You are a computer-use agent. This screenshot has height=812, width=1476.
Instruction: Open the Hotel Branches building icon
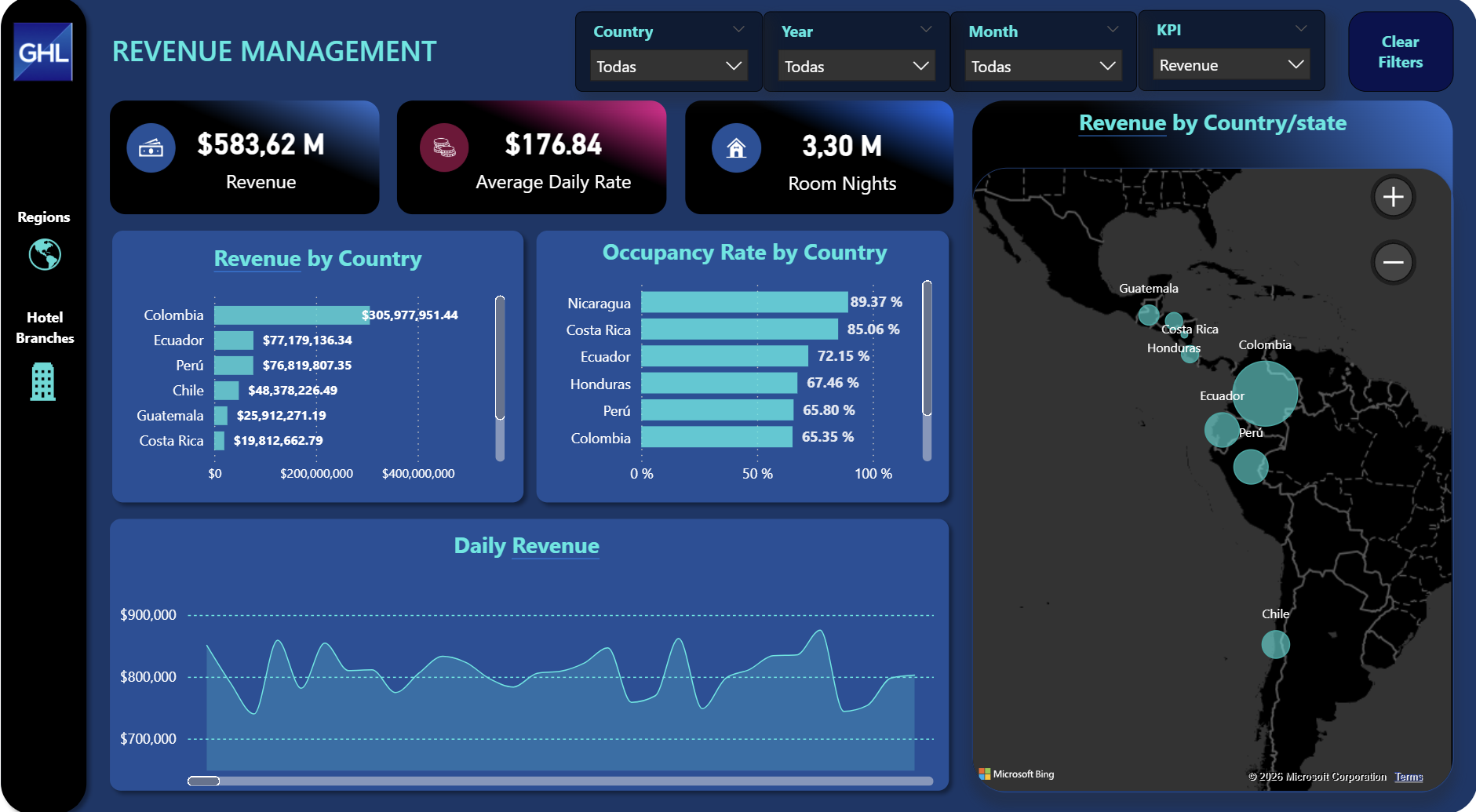point(43,382)
